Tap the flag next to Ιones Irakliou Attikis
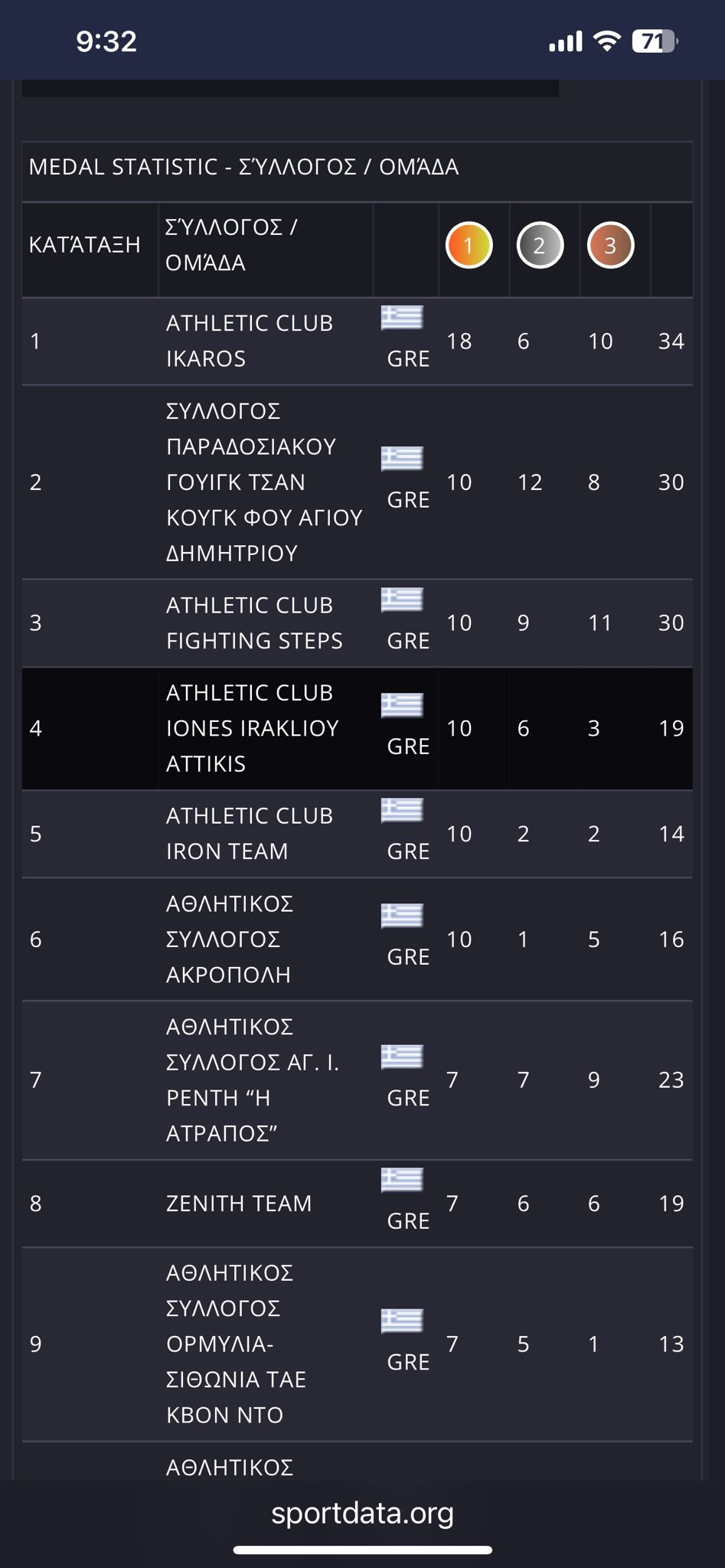Screen dimensions: 725x1568 click(x=403, y=704)
